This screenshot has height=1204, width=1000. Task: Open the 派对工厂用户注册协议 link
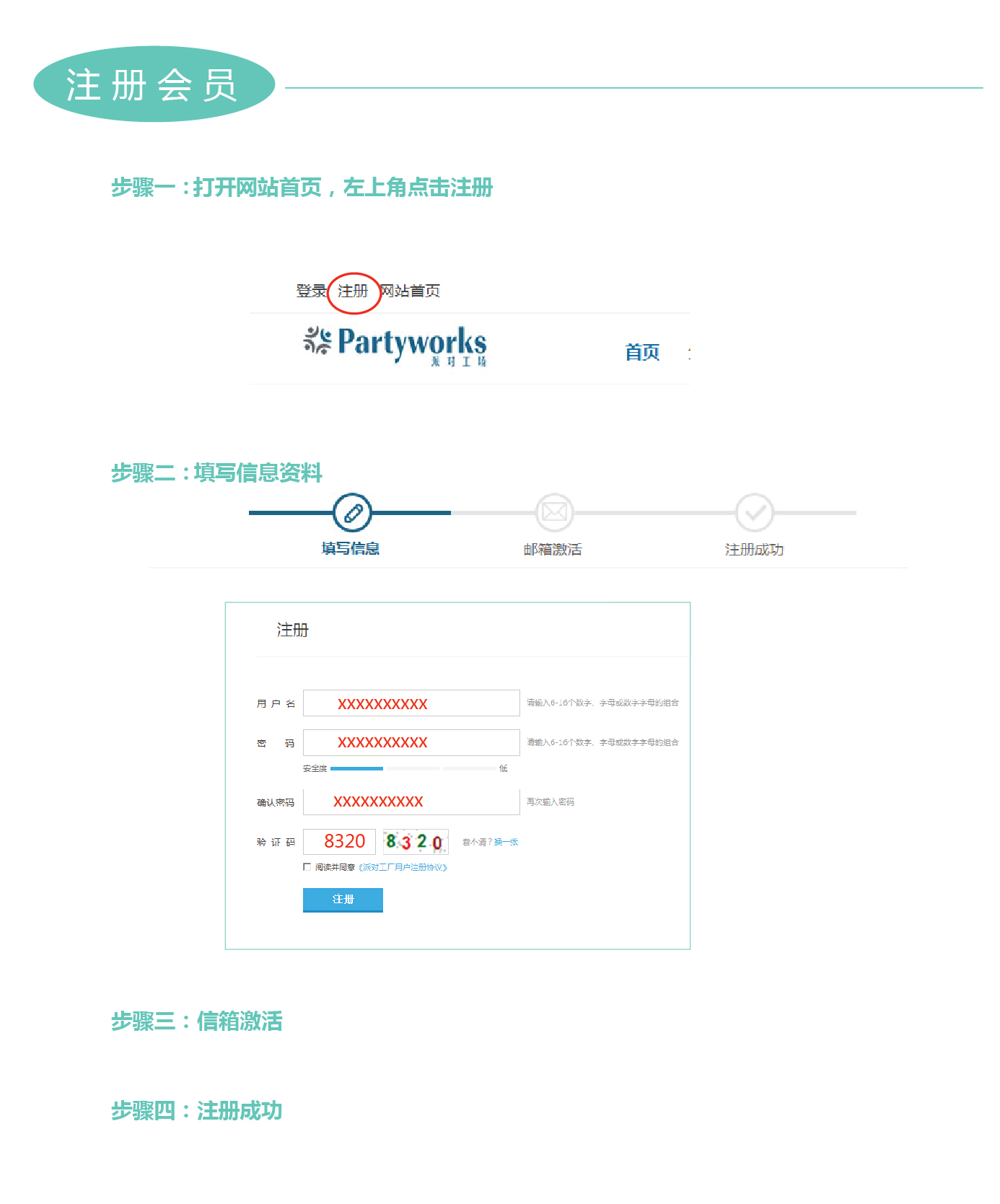coord(403,867)
